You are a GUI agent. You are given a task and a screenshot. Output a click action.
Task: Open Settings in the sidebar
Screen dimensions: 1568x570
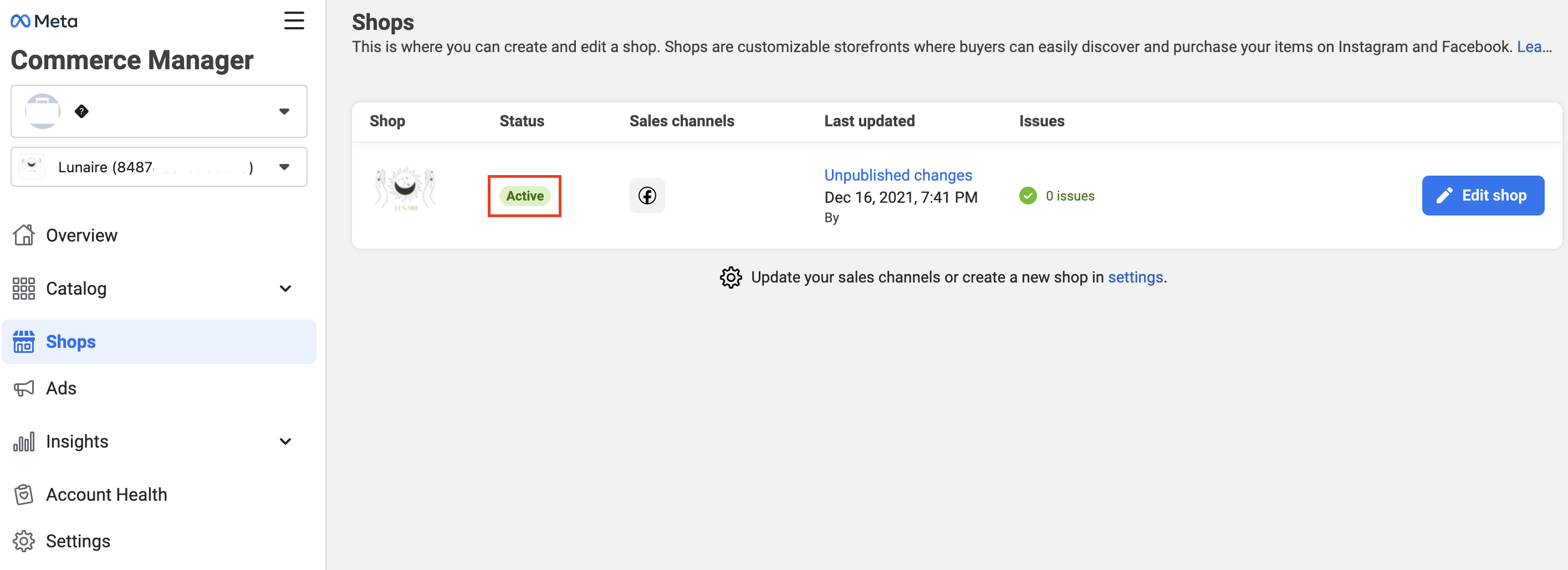pyautogui.click(x=159, y=541)
